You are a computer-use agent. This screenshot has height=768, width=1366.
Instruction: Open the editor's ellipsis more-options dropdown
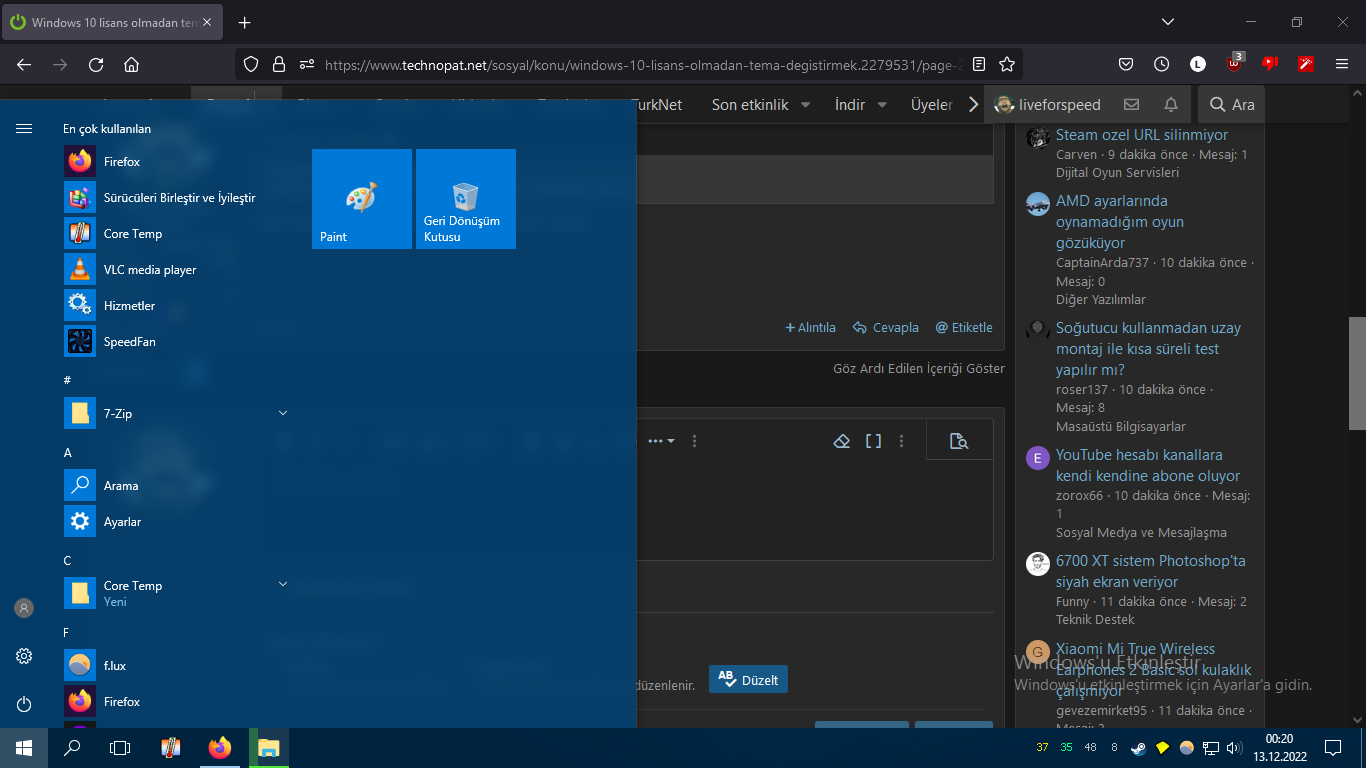click(x=661, y=441)
